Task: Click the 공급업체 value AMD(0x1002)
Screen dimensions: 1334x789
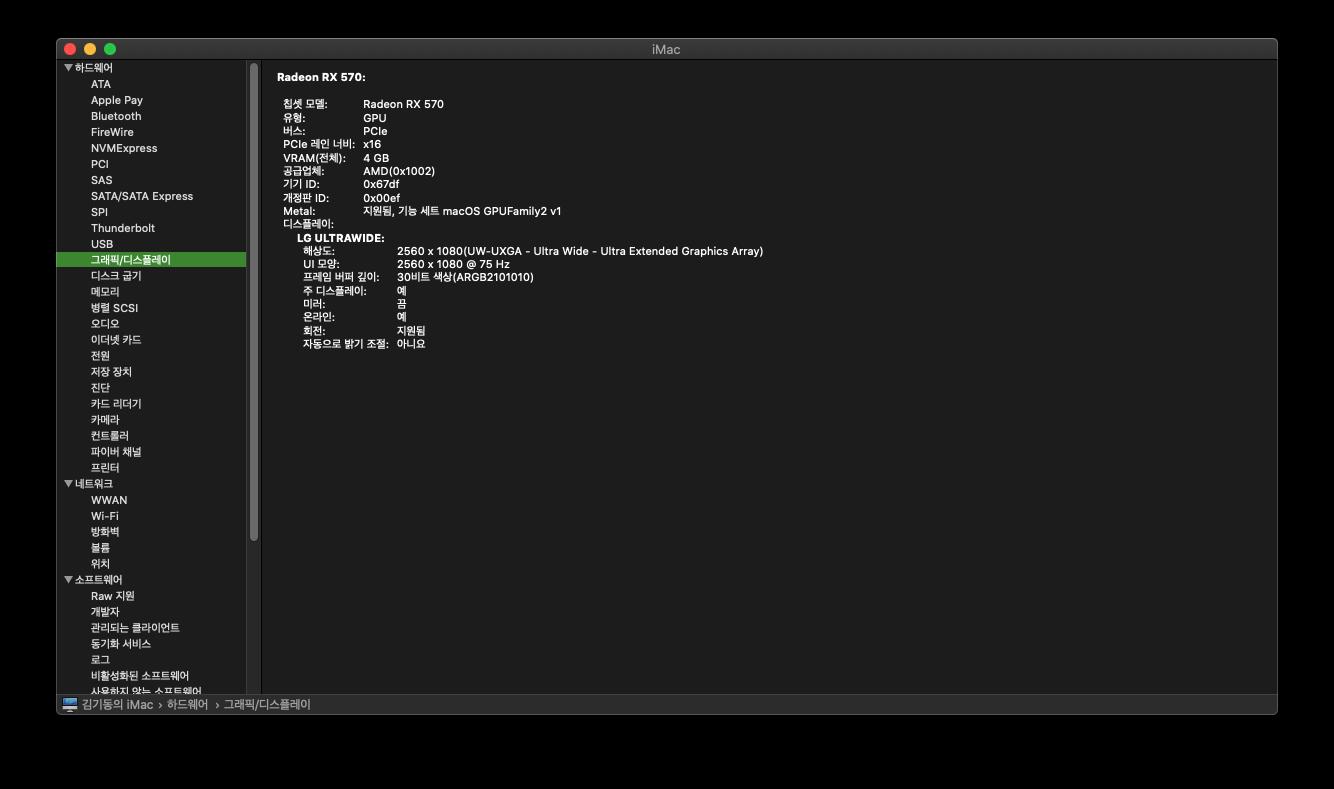Action: [399, 171]
